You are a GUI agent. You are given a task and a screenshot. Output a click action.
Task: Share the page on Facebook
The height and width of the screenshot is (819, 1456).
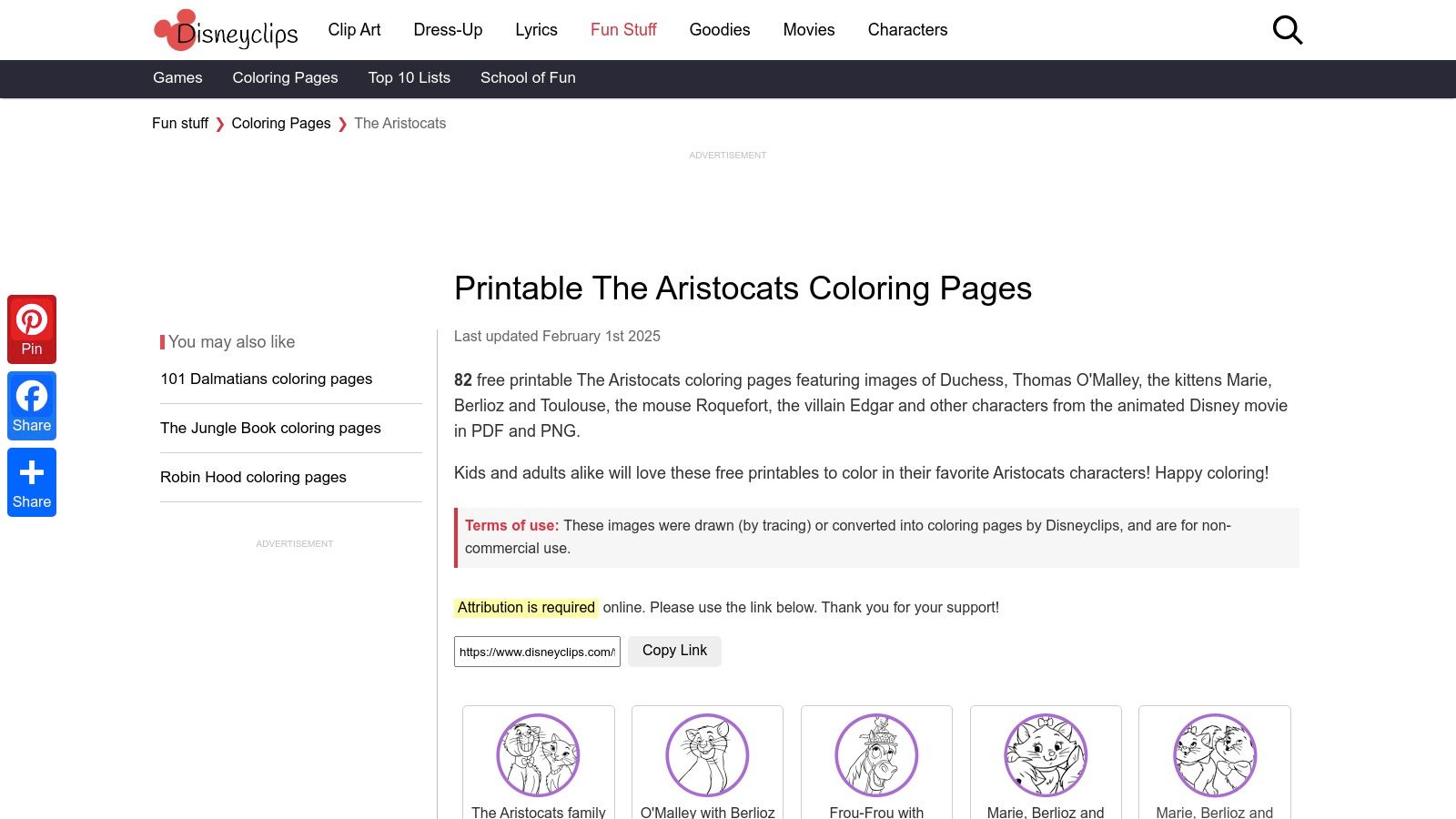[32, 406]
